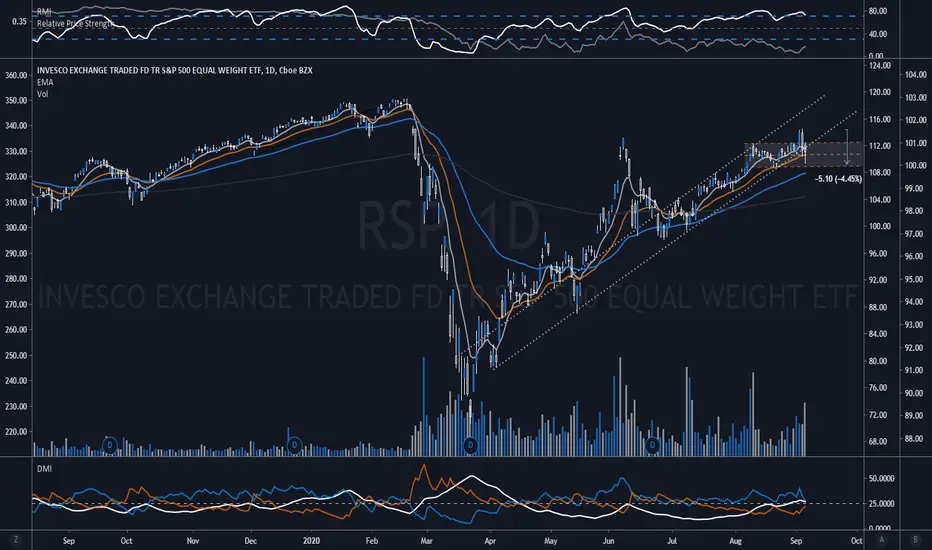Open the dividend marker from late March
932x550 pixels.
[x=471, y=445]
